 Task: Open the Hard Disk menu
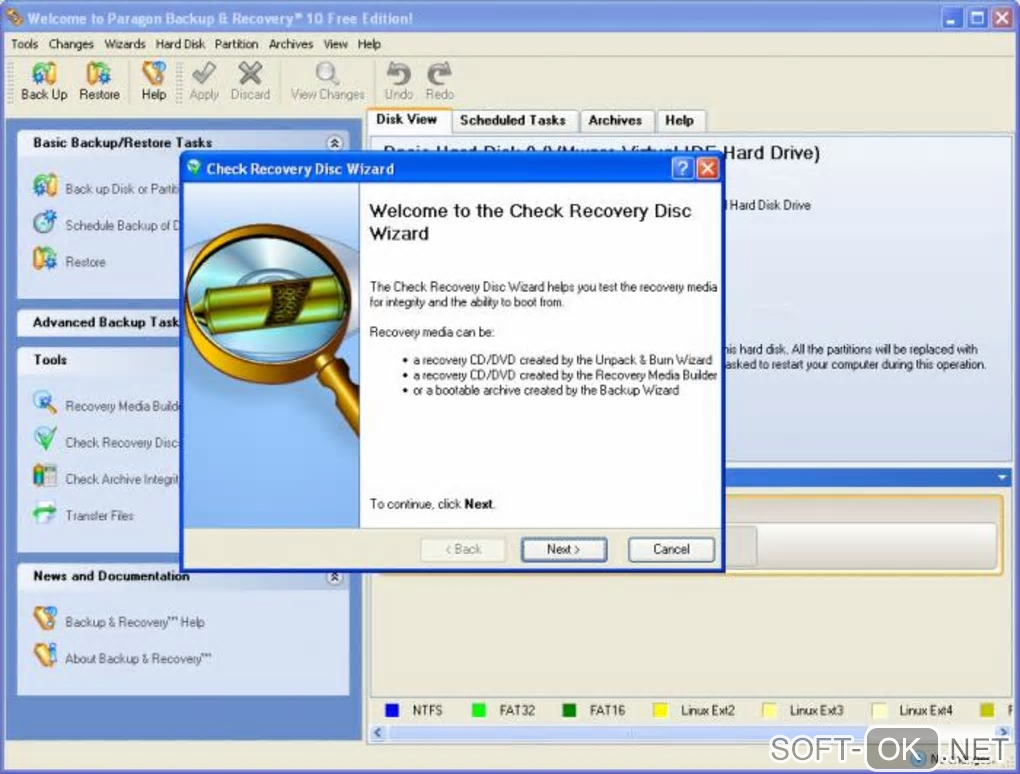tap(180, 44)
